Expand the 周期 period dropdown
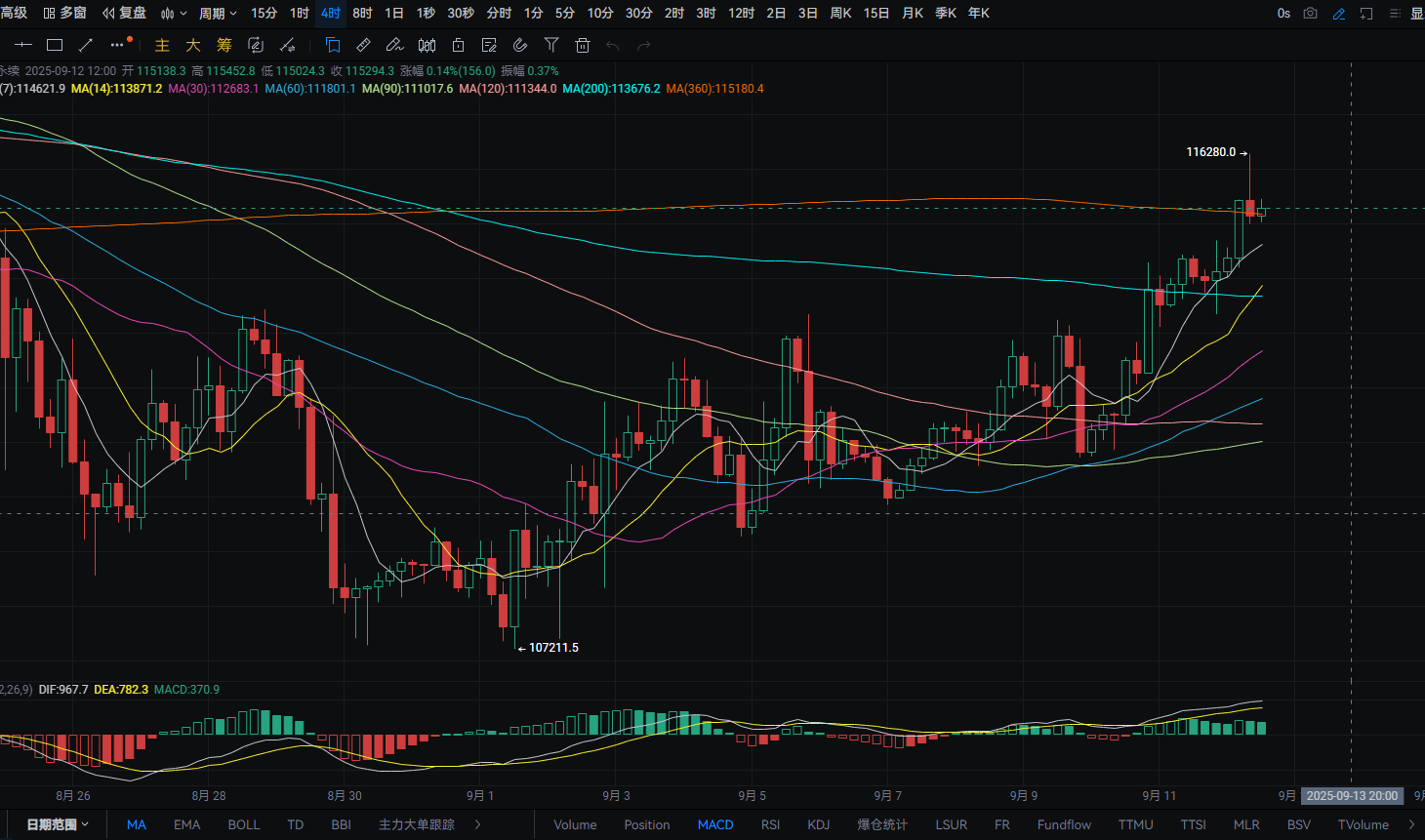Image resolution: width=1425 pixels, height=840 pixels. tap(218, 13)
